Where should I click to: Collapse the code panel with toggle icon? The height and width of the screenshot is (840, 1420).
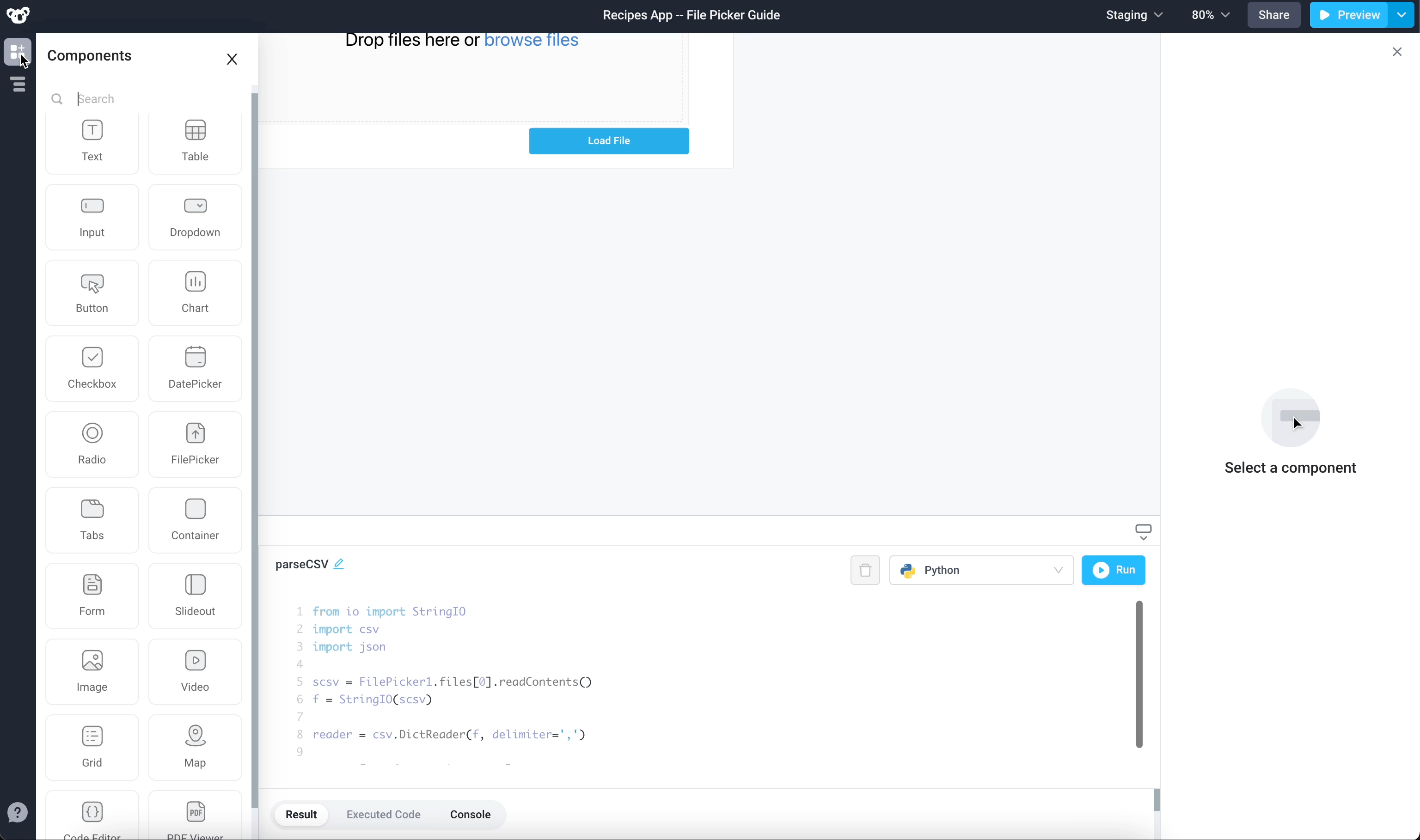[x=1143, y=531]
